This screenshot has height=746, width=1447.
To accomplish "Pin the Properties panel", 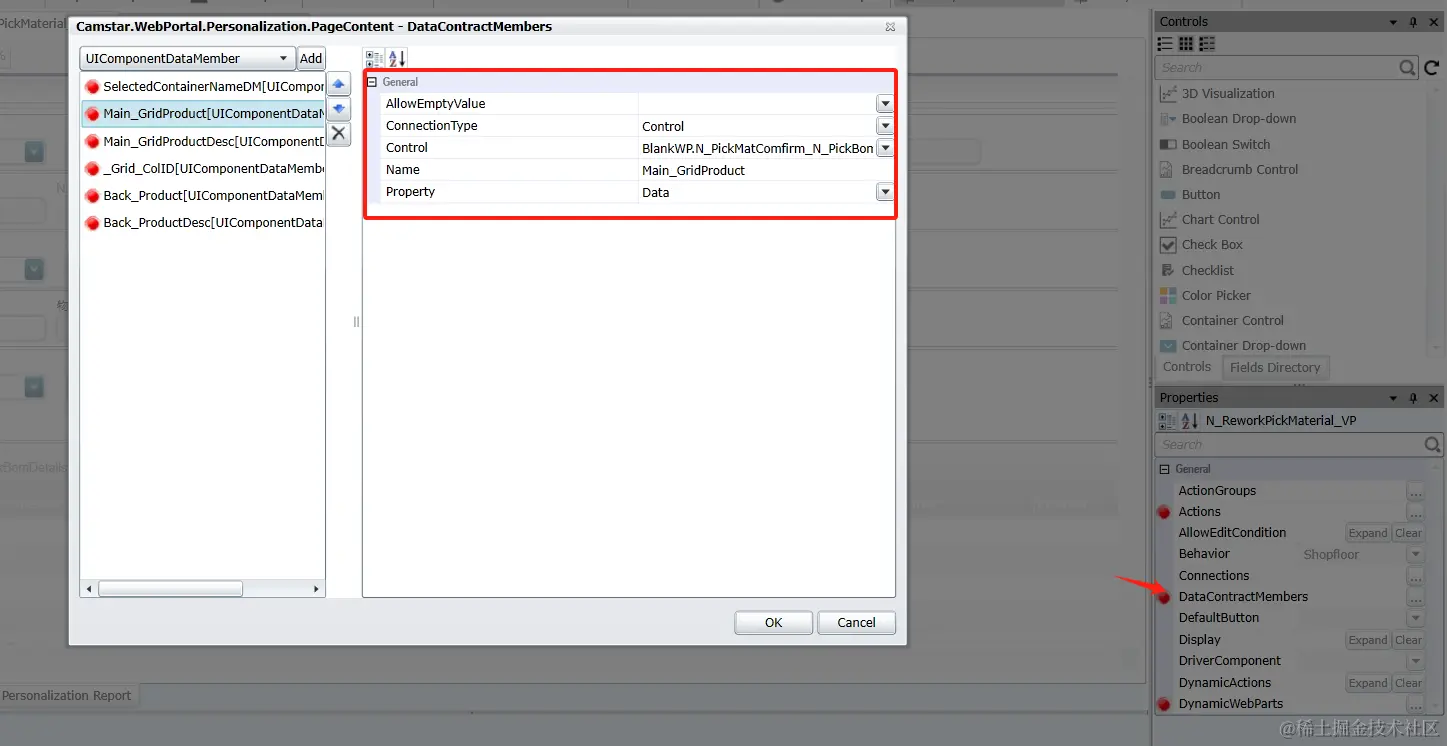I will 1413,398.
